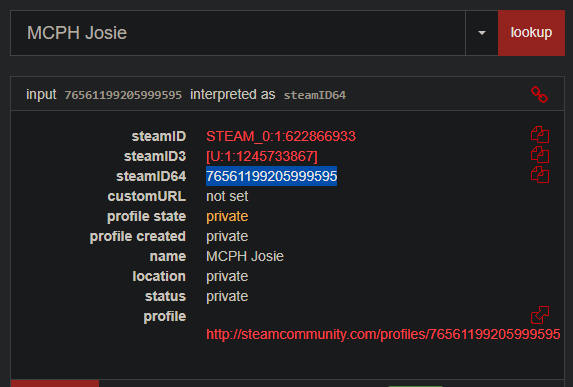Click the permalink chain icon in the header
The width and height of the screenshot is (573, 387).
click(x=539, y=95)
